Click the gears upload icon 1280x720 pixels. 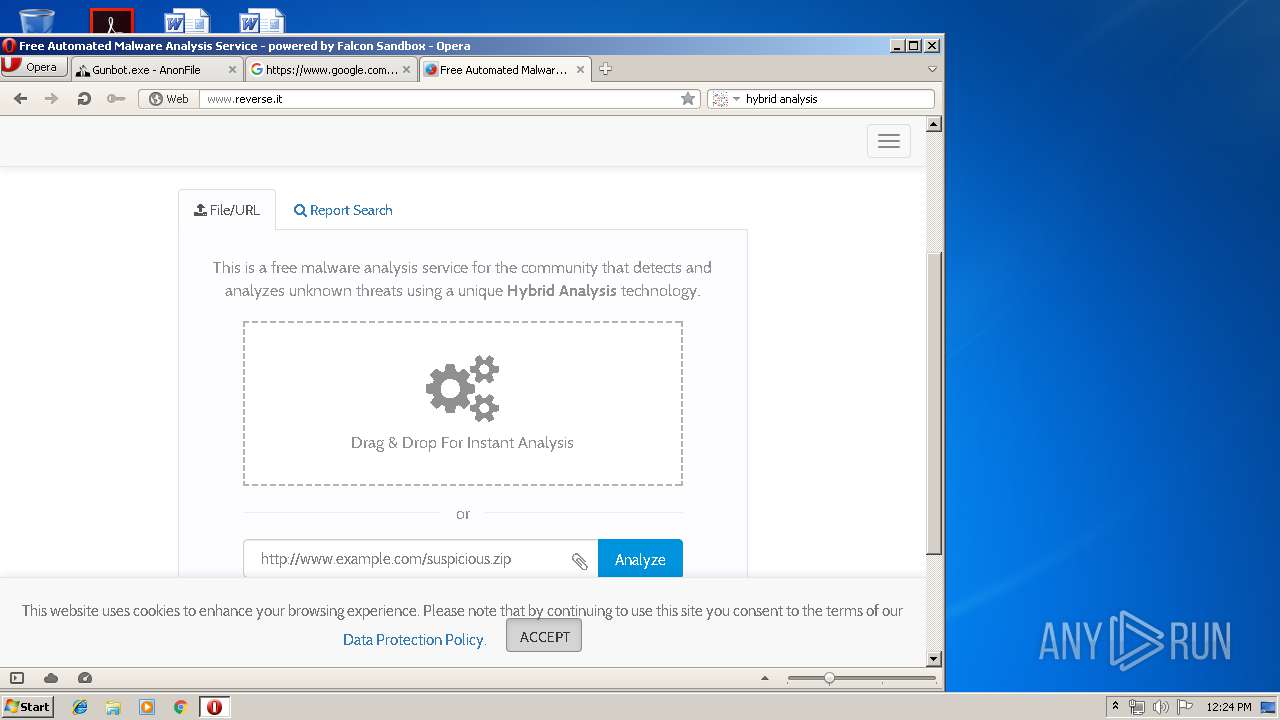pyautogui.click(x=463, y=389)
